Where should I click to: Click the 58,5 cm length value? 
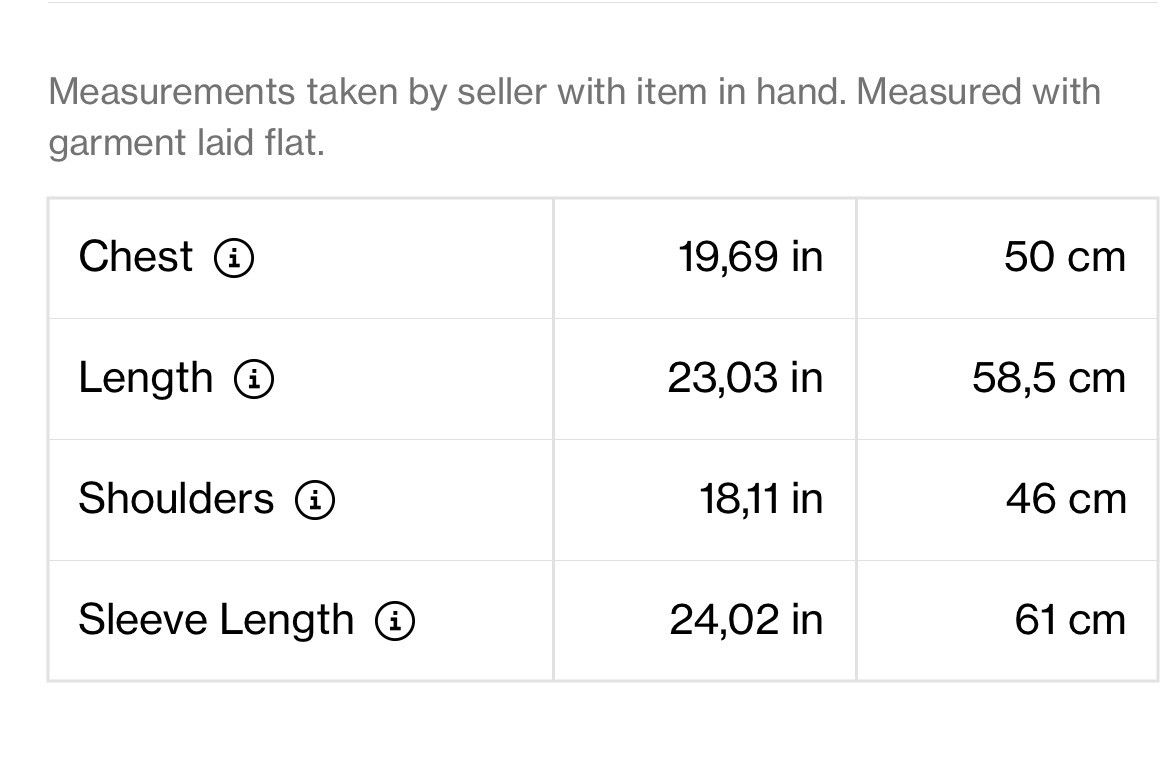click(1049, 378)
